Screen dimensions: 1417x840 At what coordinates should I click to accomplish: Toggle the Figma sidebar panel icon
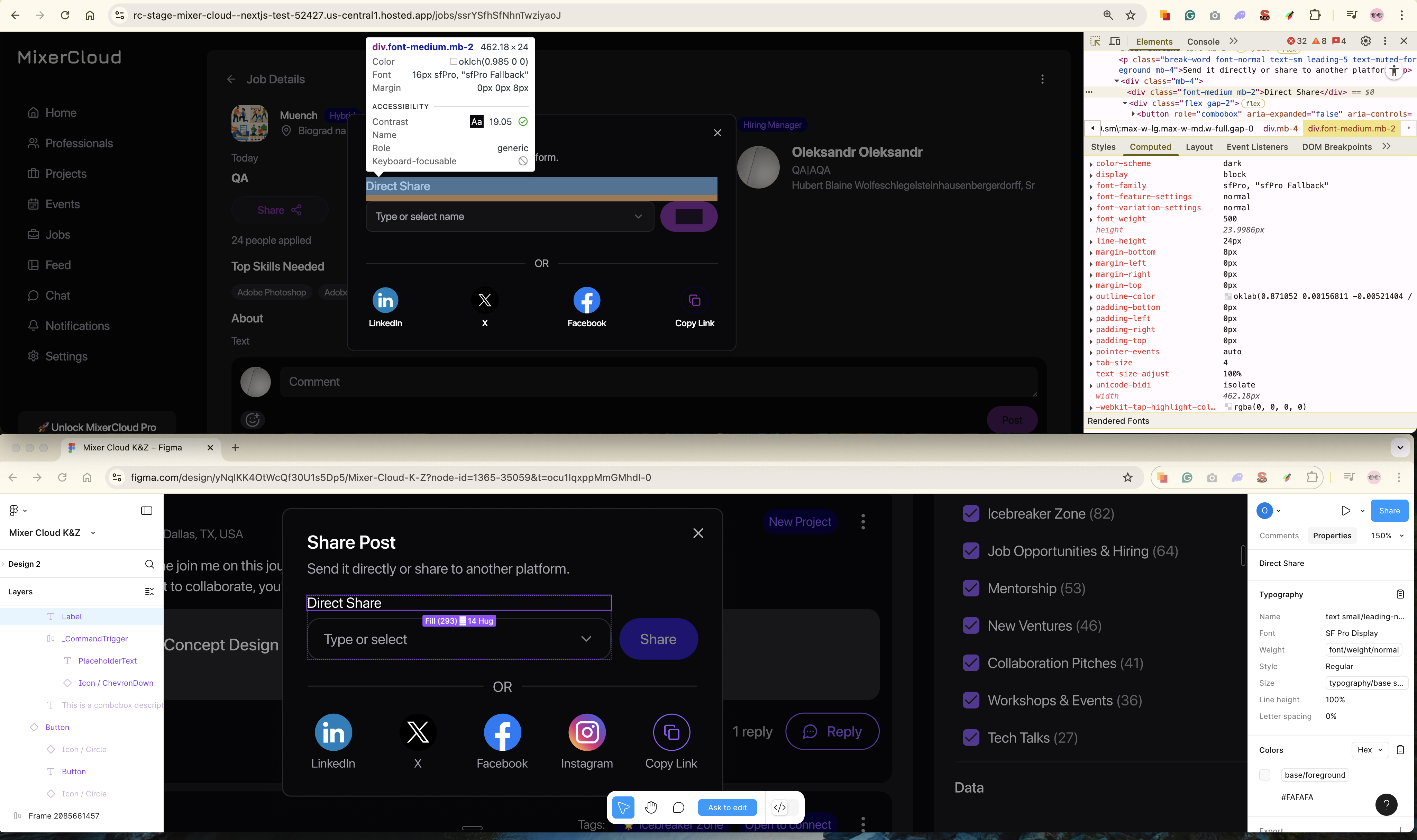[147, 511]
